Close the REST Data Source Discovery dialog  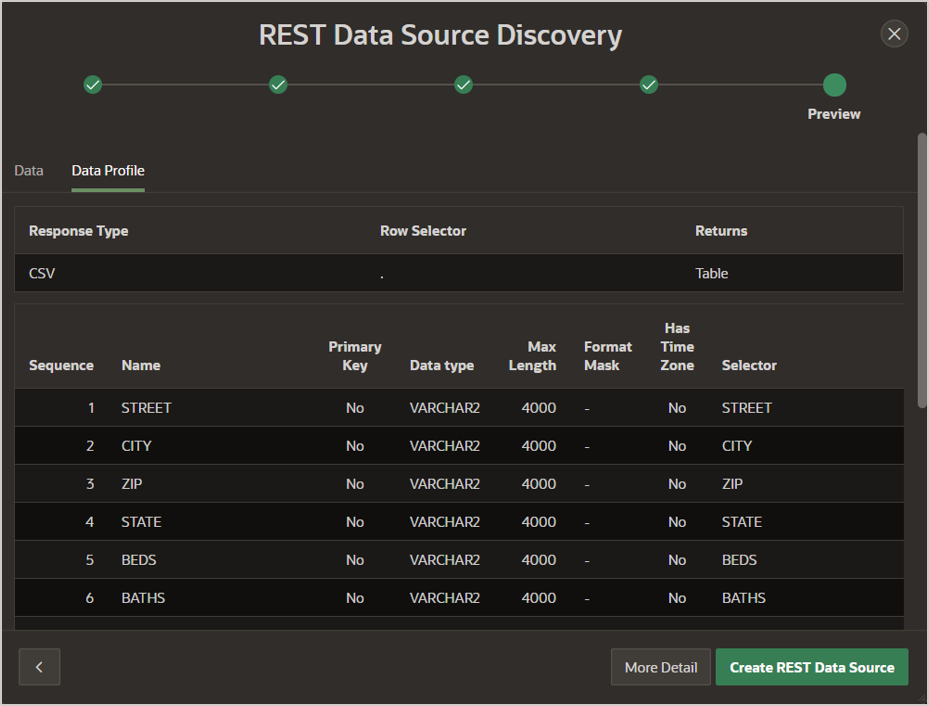[894, 34]
